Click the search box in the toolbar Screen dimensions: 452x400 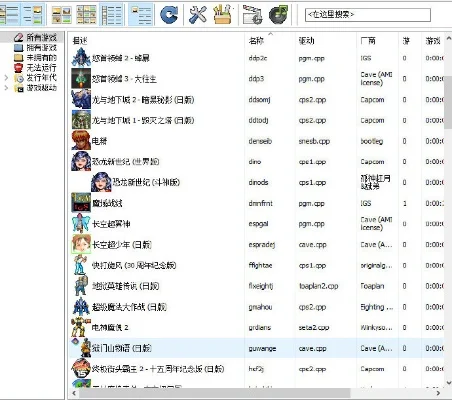[368, 15]
